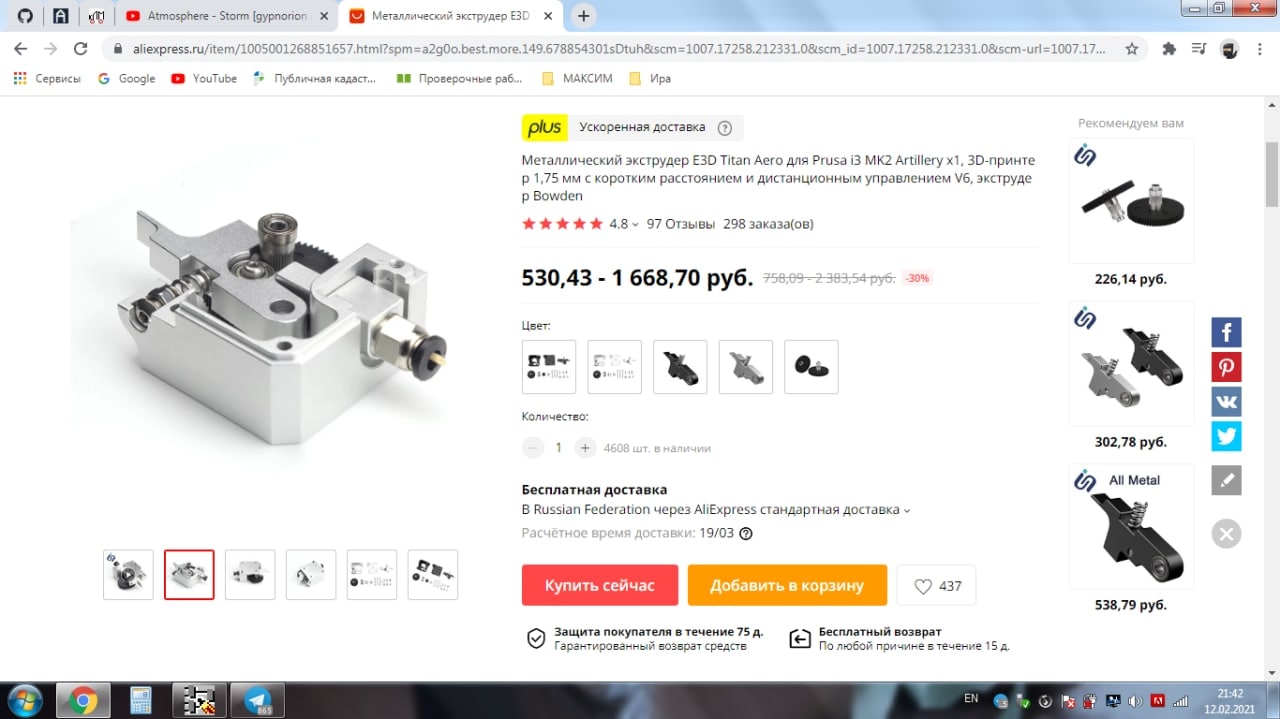Screen dimensions: 1280x719
Task: Expand AliExpress стандартная доставка shipping options
Action: pos(907,510)
